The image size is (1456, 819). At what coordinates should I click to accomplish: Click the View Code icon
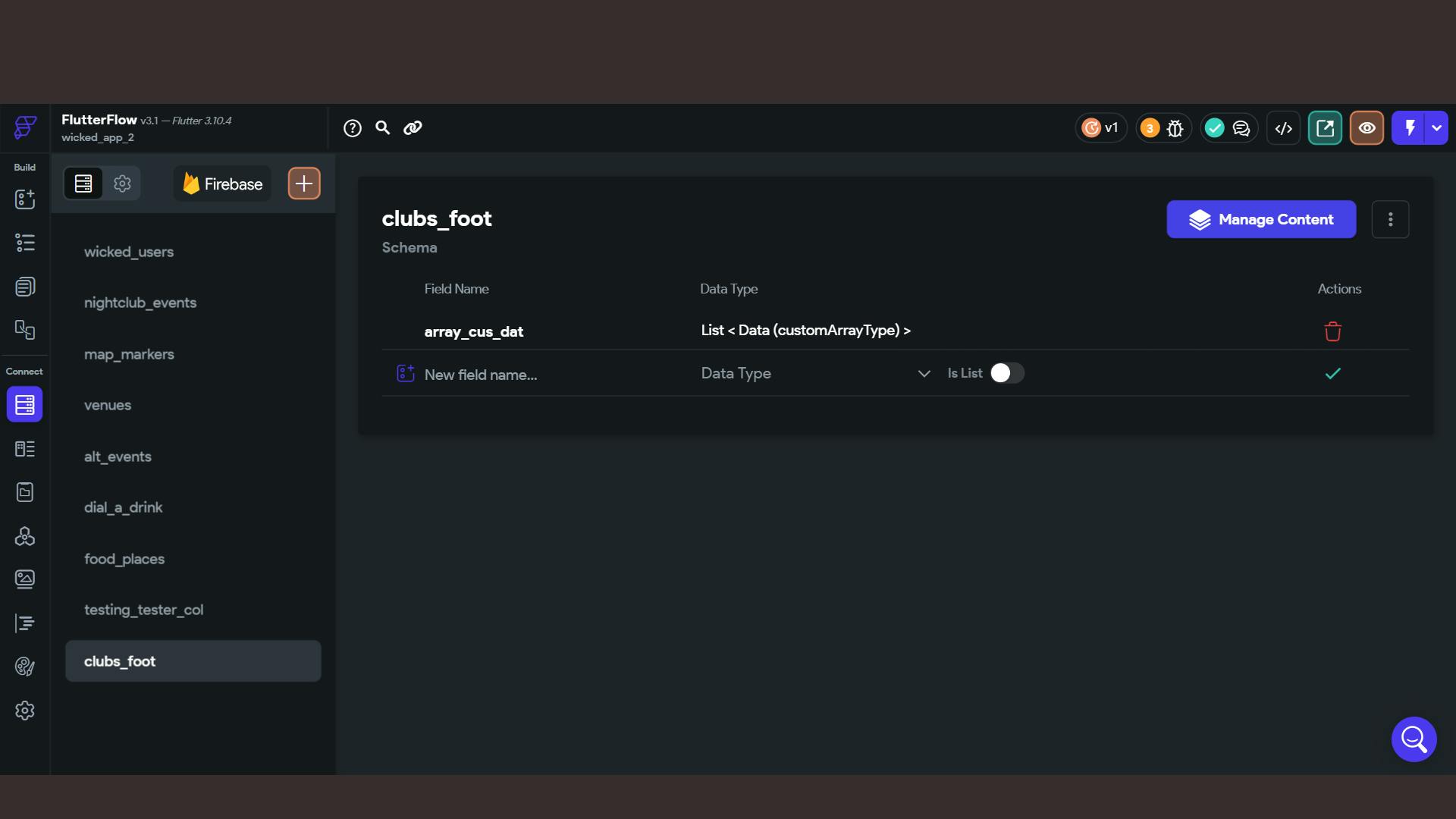tap(1283, 128)
